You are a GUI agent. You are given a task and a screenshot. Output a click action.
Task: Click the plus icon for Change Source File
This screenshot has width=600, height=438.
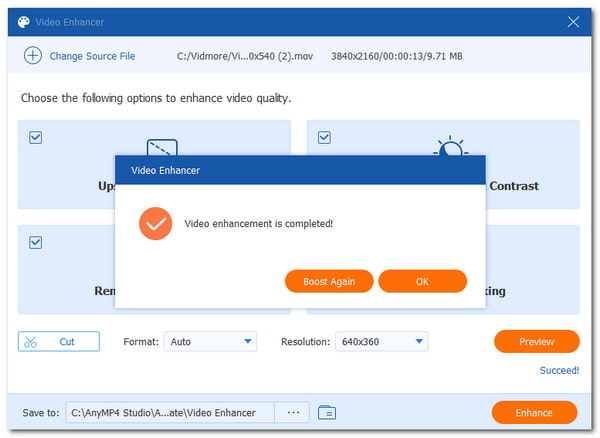[x=33, y=55]
